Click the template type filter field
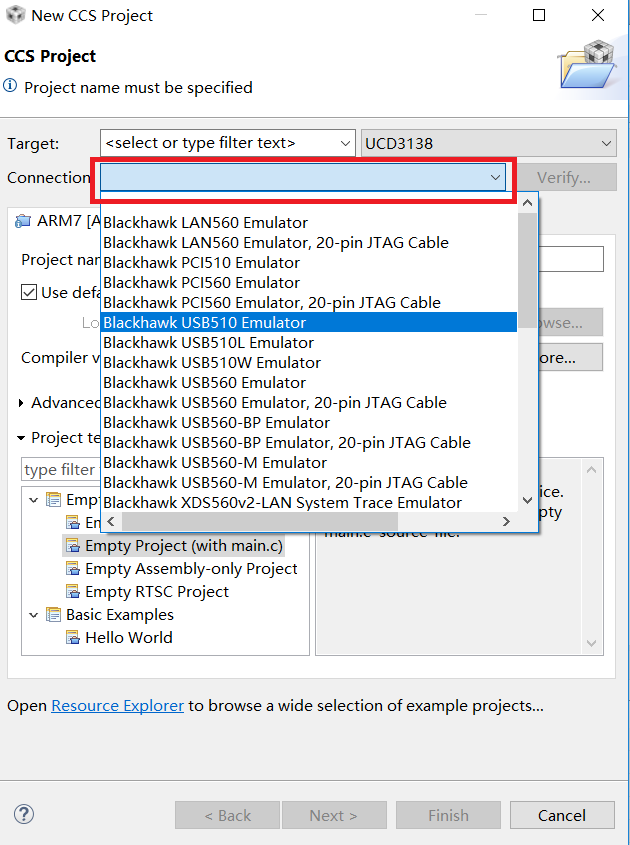 point(60,470)
